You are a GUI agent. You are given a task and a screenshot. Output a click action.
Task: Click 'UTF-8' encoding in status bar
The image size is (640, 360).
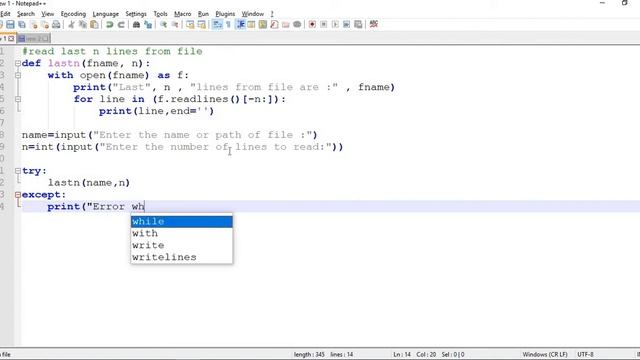[585, 354]
